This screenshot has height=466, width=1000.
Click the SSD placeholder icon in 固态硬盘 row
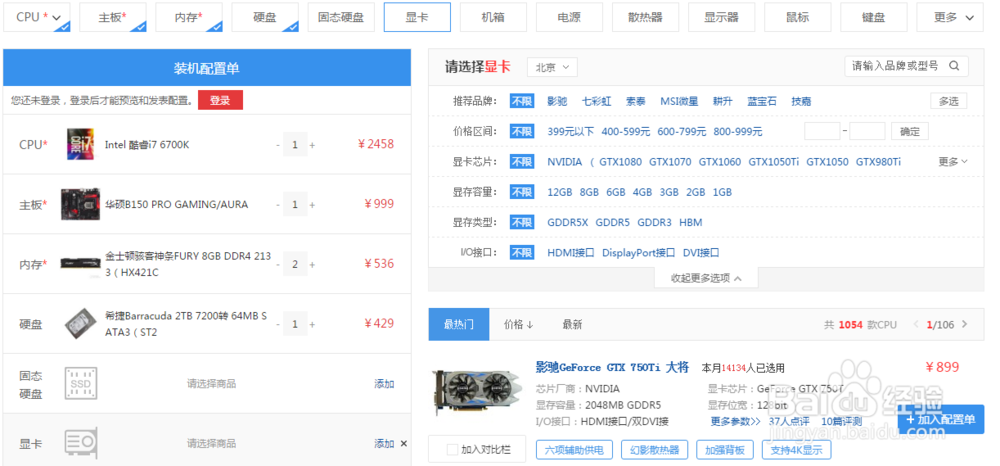[x=81, y=383]
